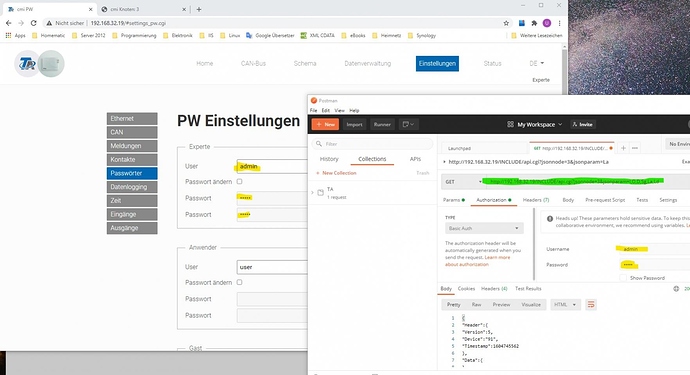Switch to the APIs tab
The image size is (690, 375).
415,159
